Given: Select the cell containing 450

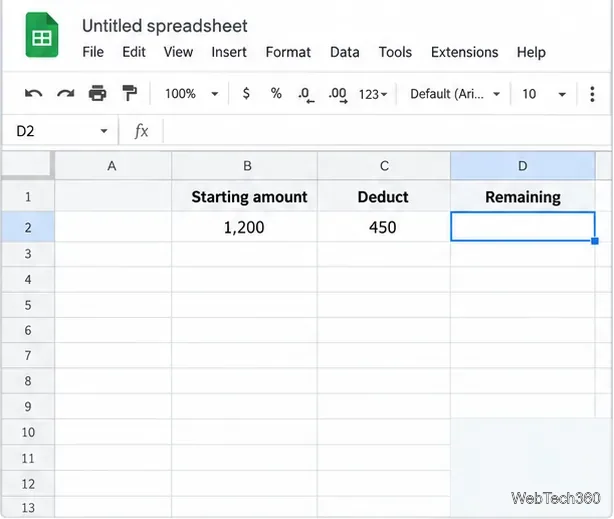Looking at the screenshot, I should coord(384,227).
